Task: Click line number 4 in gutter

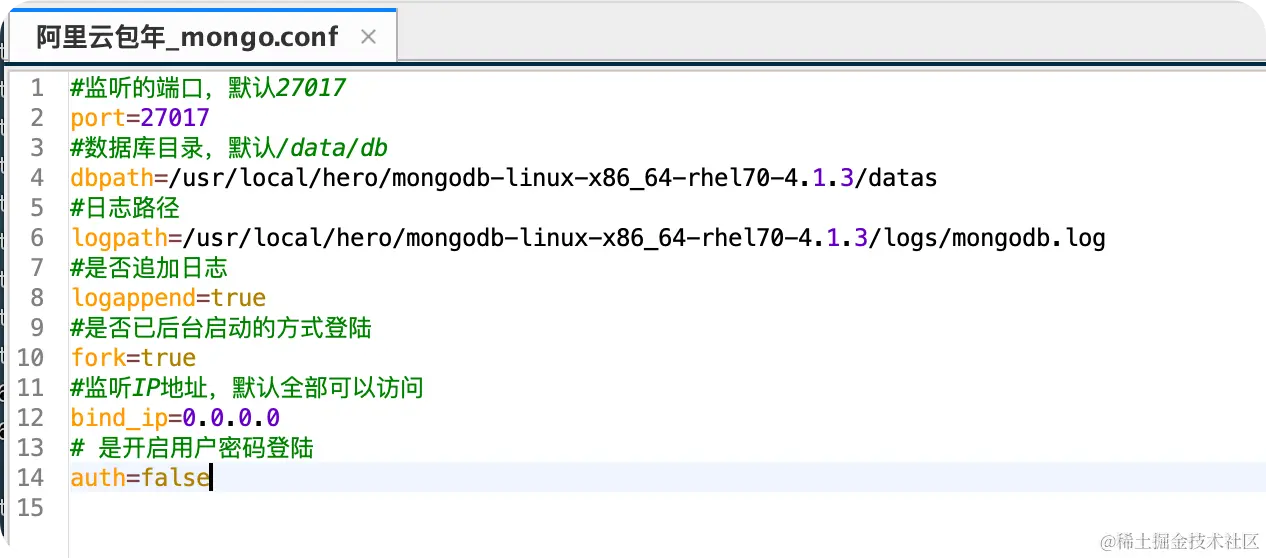Action: [37, 178]
